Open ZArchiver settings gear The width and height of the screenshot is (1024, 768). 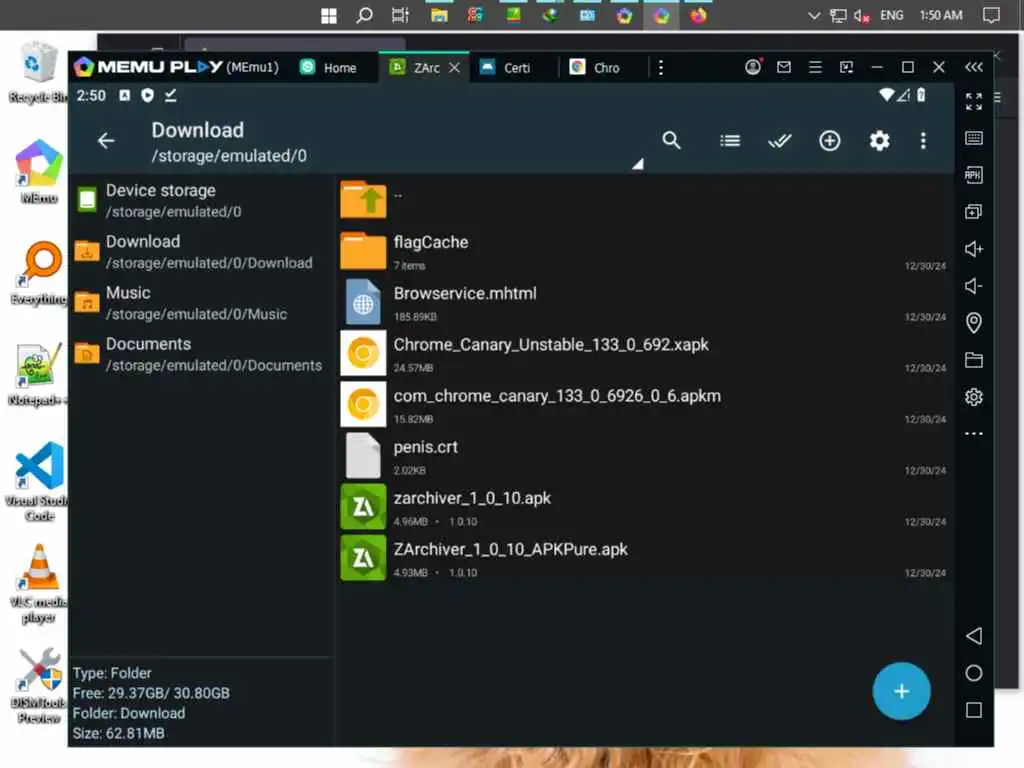pyautogui.click(x=879, y=140)
